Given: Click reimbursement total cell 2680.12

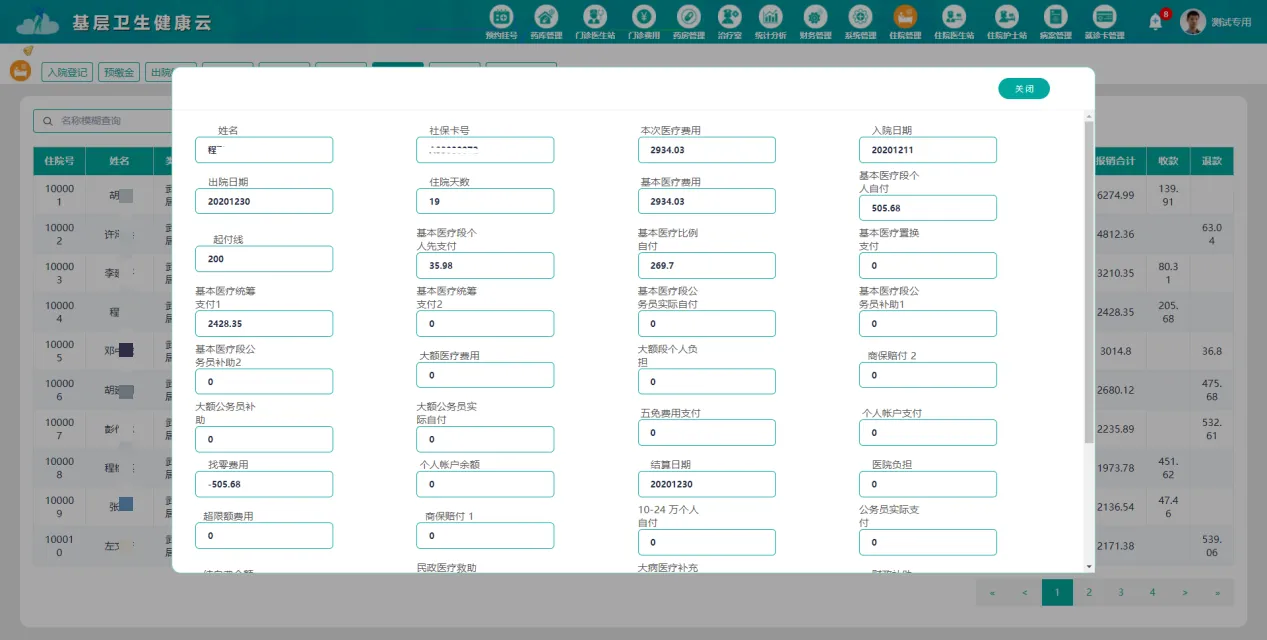Looking at the screenshot, I should pyautogui.click(x=1115, y=390).
